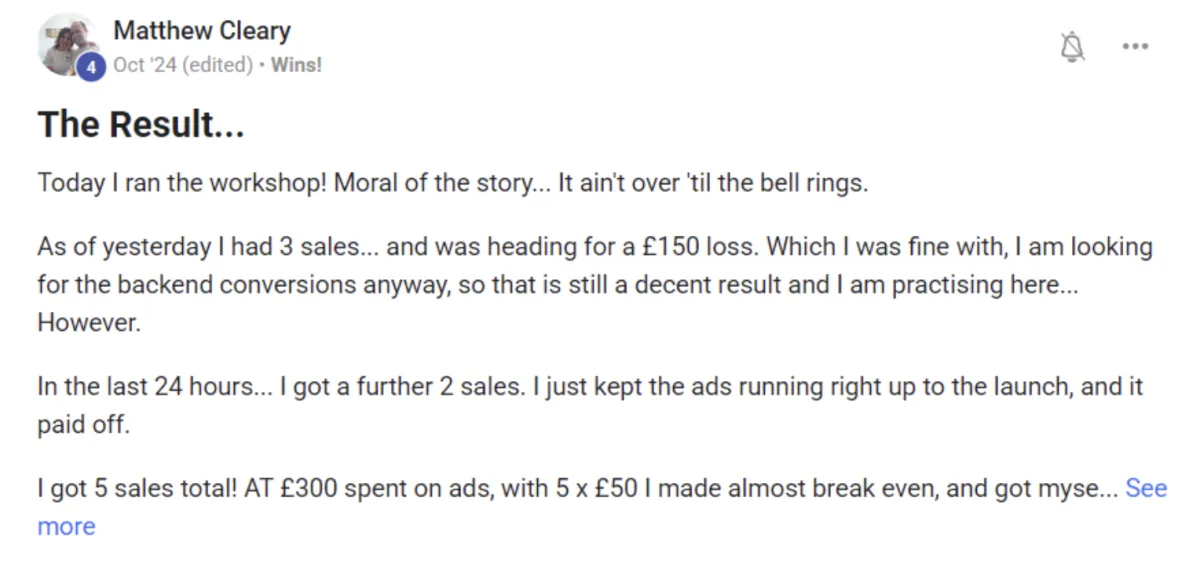
Task: Visit Matthew Cleary's profile via name
Action: coord(202,31)
